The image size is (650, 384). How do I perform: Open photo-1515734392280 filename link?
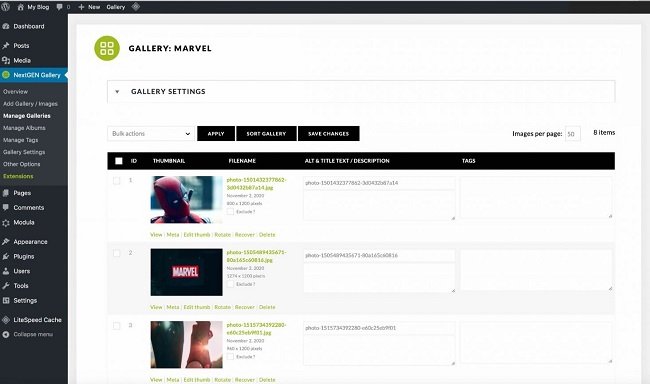point(256,329)
